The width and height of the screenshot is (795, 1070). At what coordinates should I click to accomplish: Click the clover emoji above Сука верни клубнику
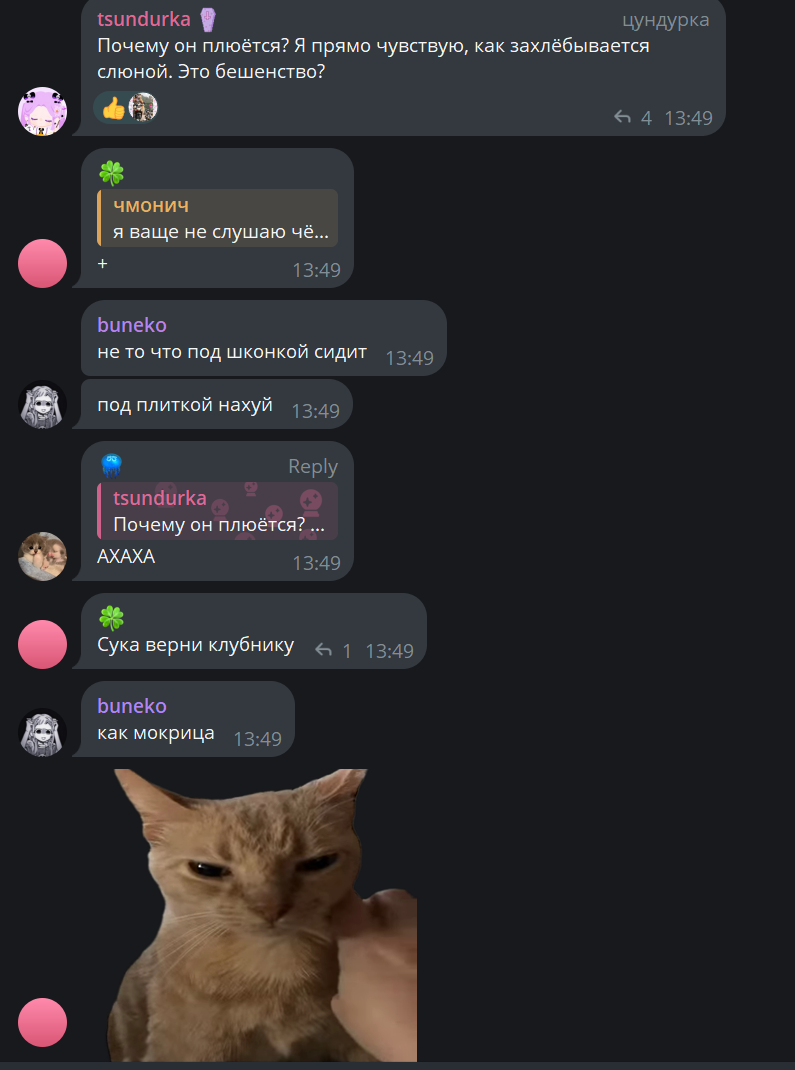111,618
